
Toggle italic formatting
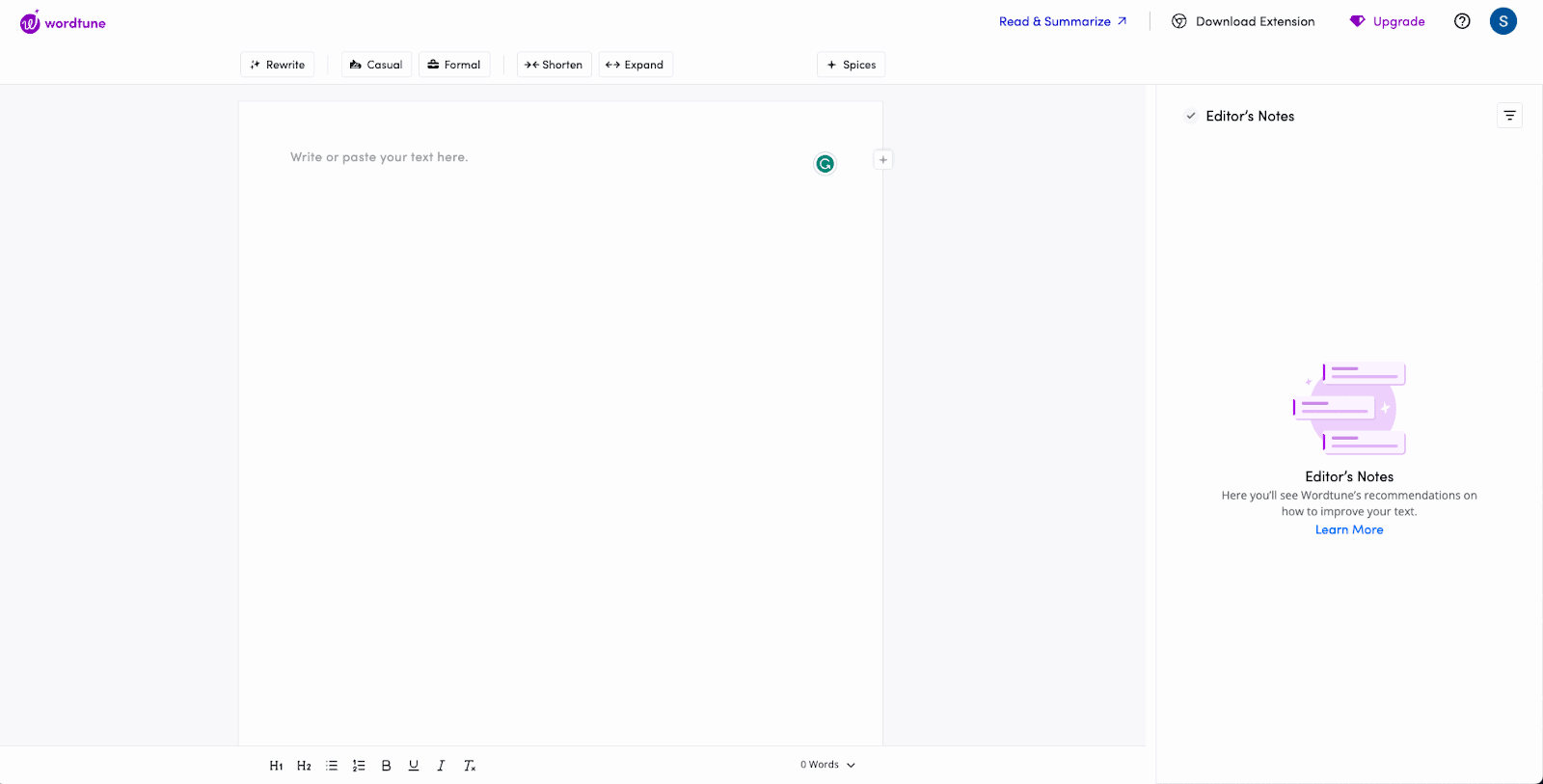pos(441,766)
